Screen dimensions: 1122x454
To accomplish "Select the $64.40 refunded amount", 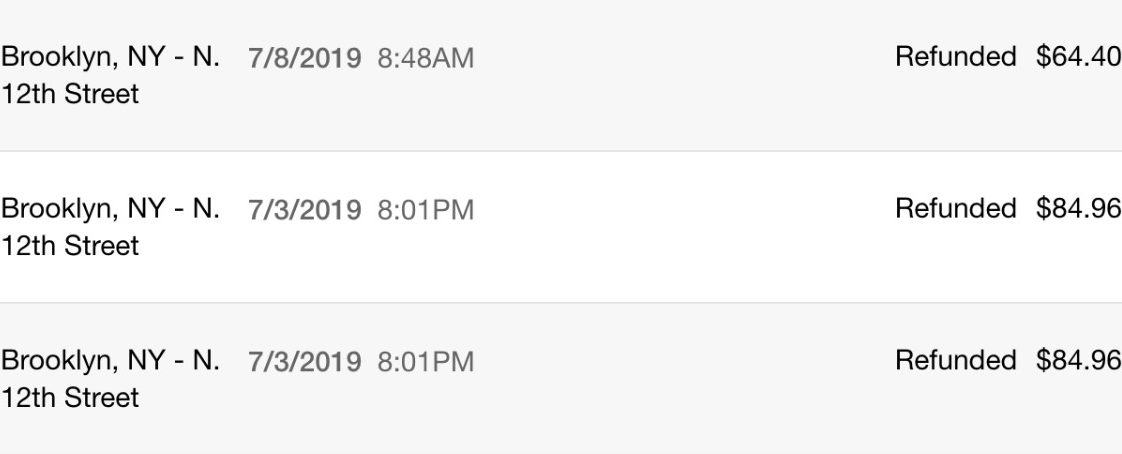I will click(x=1078, y=56).
